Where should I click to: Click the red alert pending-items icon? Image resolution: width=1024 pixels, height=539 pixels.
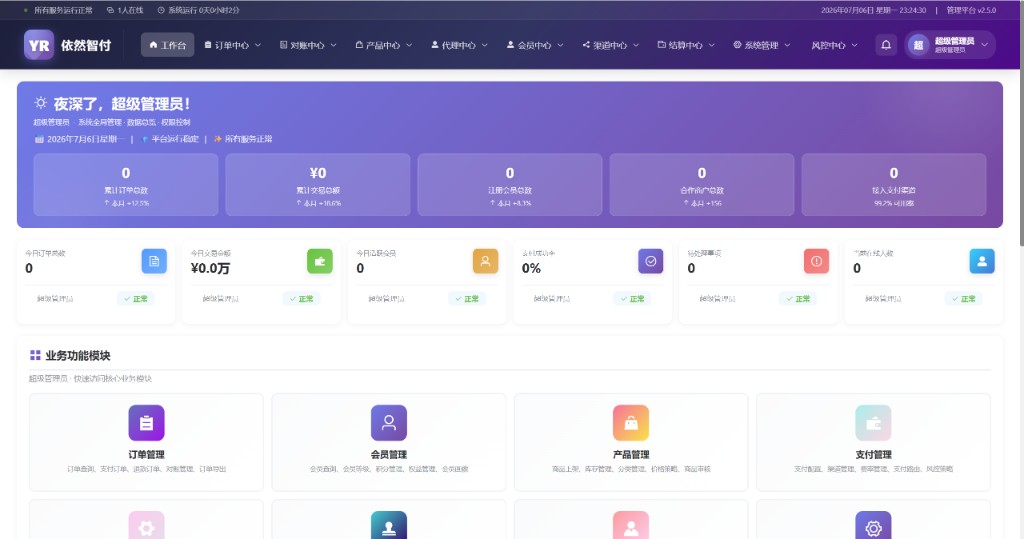pos(816,261)
